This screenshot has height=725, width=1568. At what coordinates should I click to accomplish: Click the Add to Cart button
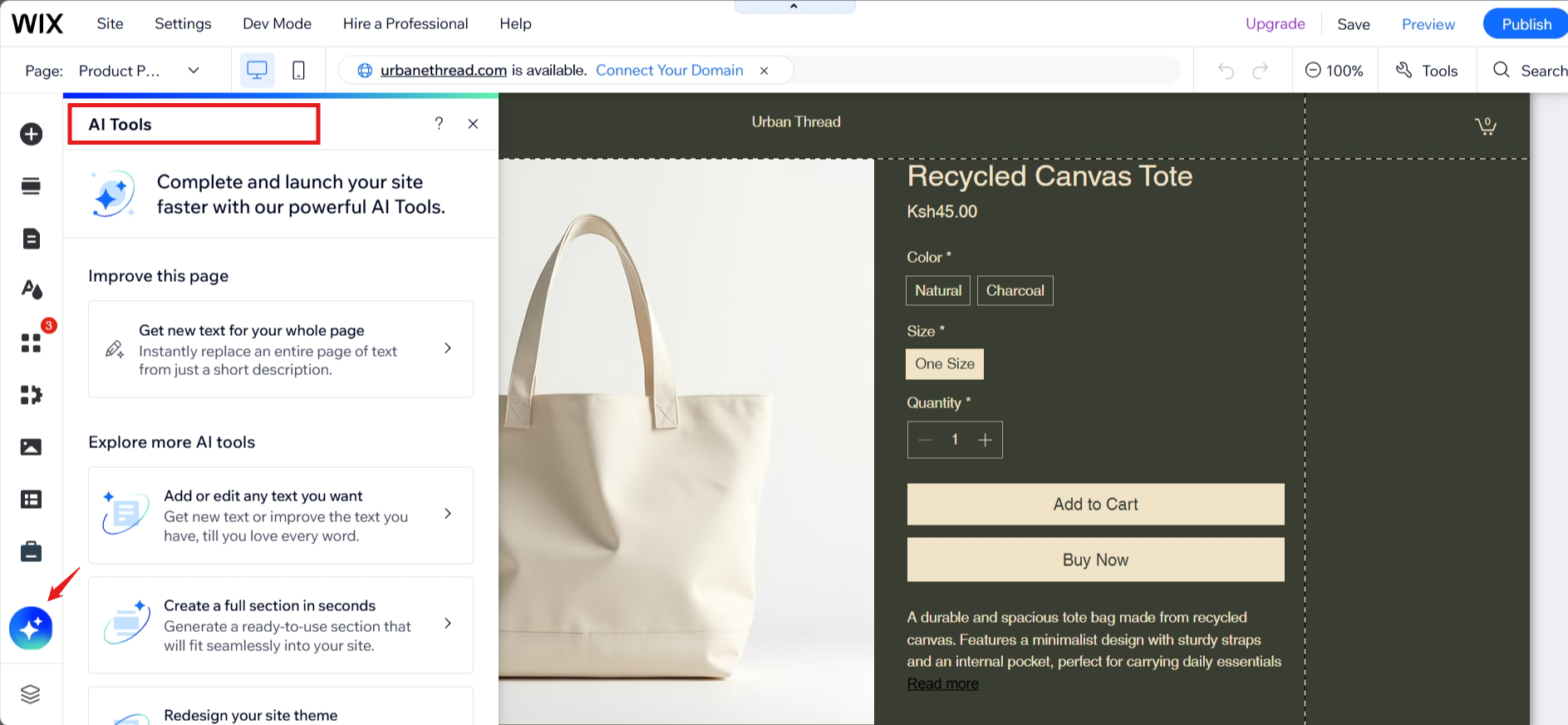(x=1095, y=504)
